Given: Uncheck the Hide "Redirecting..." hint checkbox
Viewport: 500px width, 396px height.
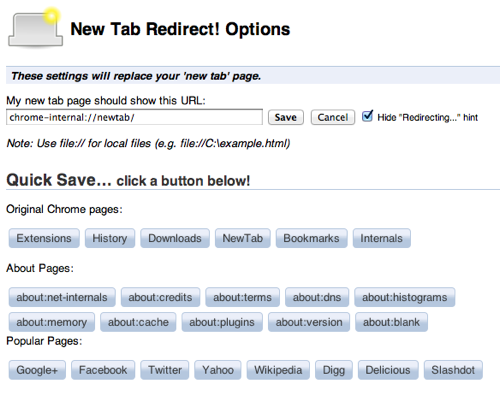Looking at the screenshot, I should click(x=367, y=116).
